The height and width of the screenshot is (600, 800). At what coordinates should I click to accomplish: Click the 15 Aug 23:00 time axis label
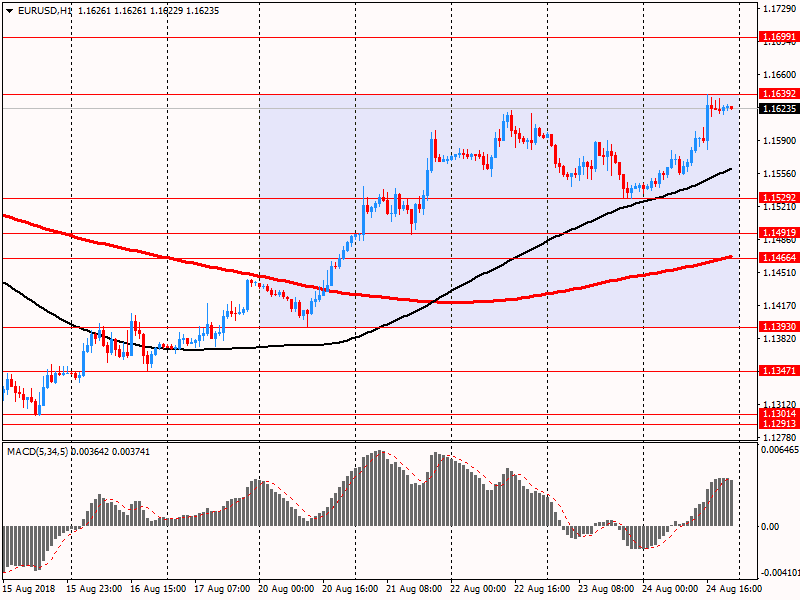click(x=94, y=589)
